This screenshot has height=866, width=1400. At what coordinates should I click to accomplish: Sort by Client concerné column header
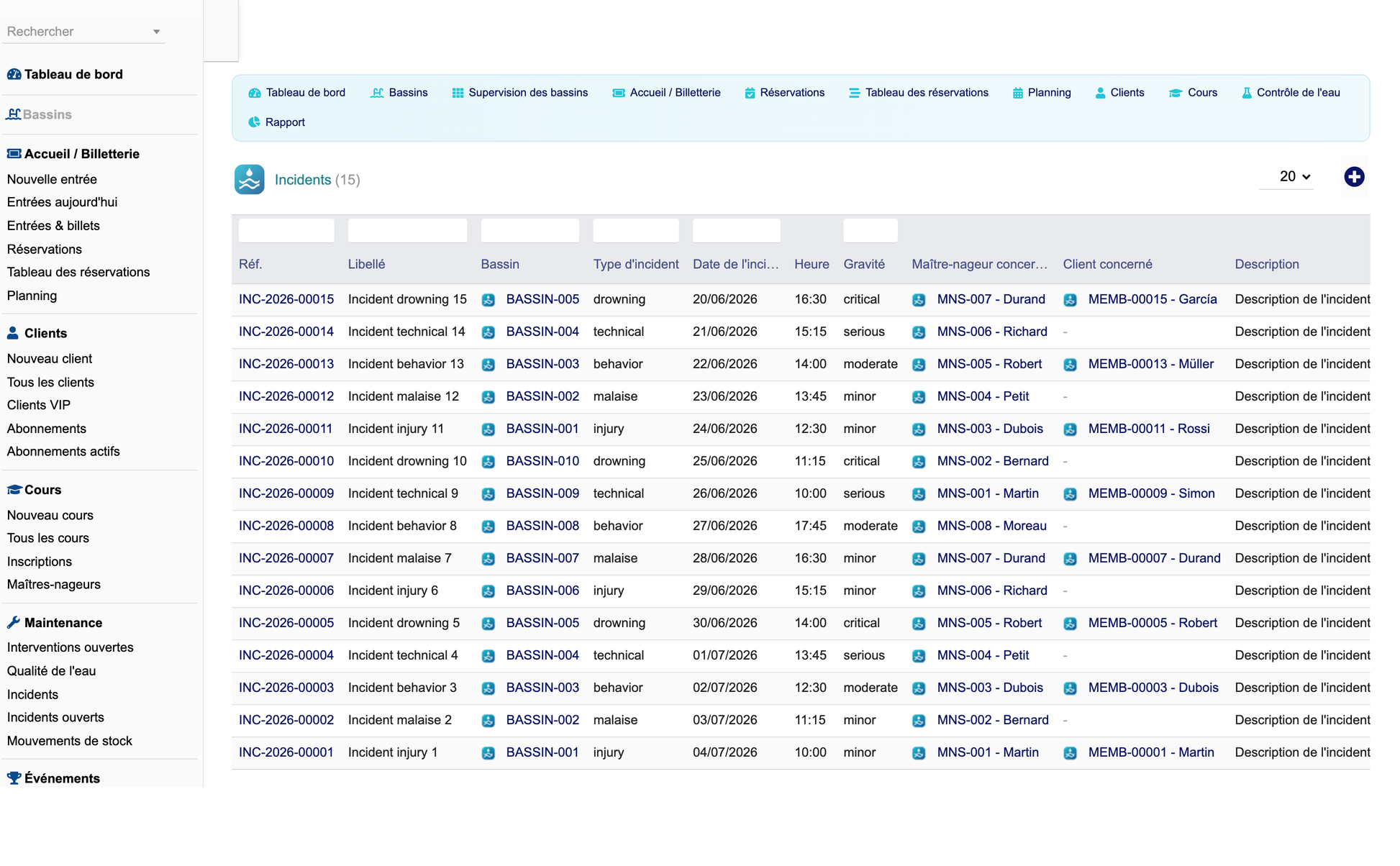(x=1107, y=264)
